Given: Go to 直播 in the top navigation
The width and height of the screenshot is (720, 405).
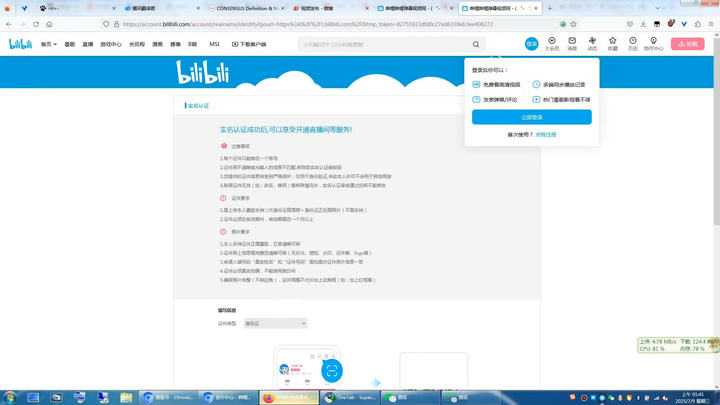Looking at the screenshot, I should pyautogui.click(x=88, y=45).
